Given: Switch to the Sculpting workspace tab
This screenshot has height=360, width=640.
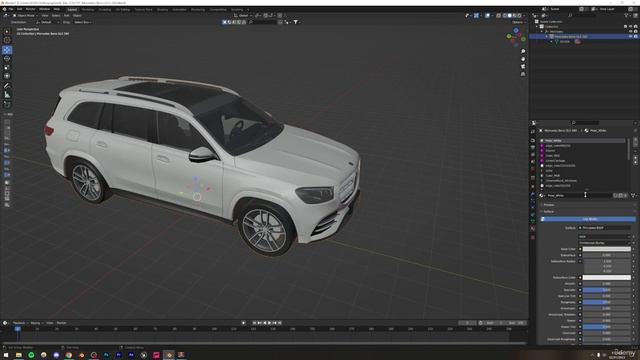Looking at the screenshot, I should pyautogui.click(x=105, y=9).
